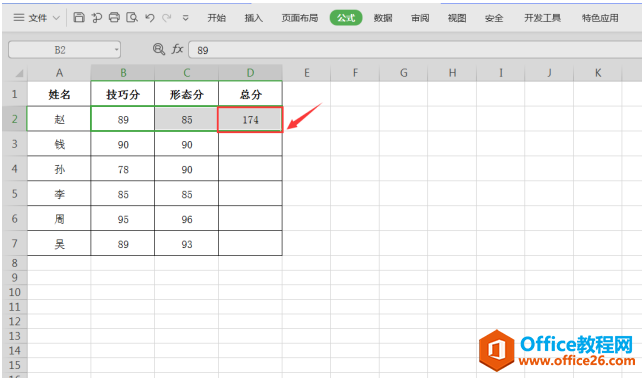Select column B header
Screen dimensions: 642x378
click(123, 73)
